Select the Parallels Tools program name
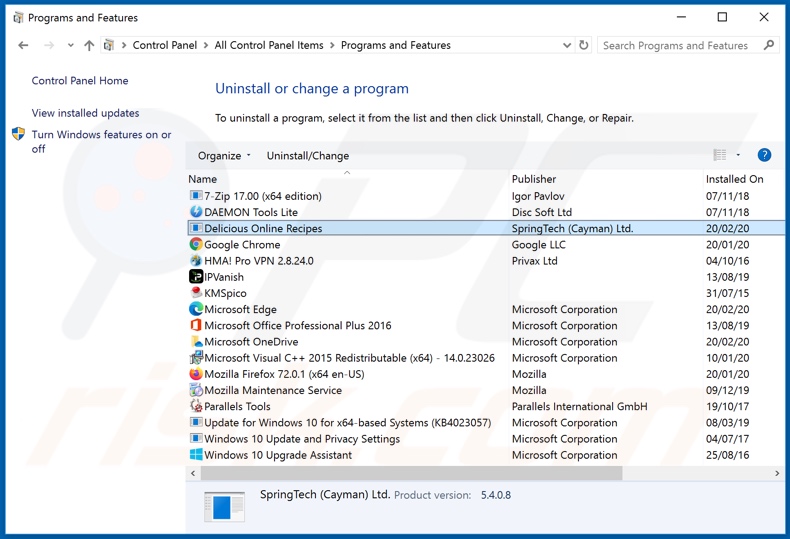Screen dimensions: 790x539 237,406
